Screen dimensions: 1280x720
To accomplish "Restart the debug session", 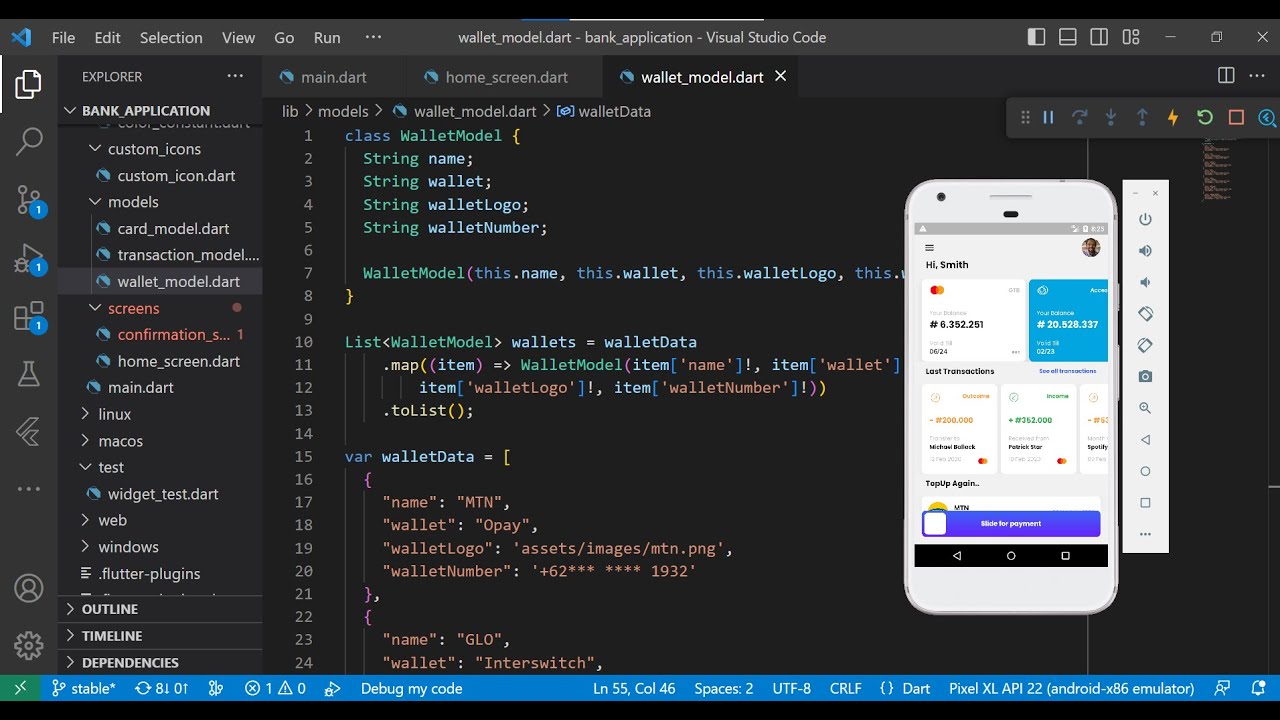I will click(1205, 117).
